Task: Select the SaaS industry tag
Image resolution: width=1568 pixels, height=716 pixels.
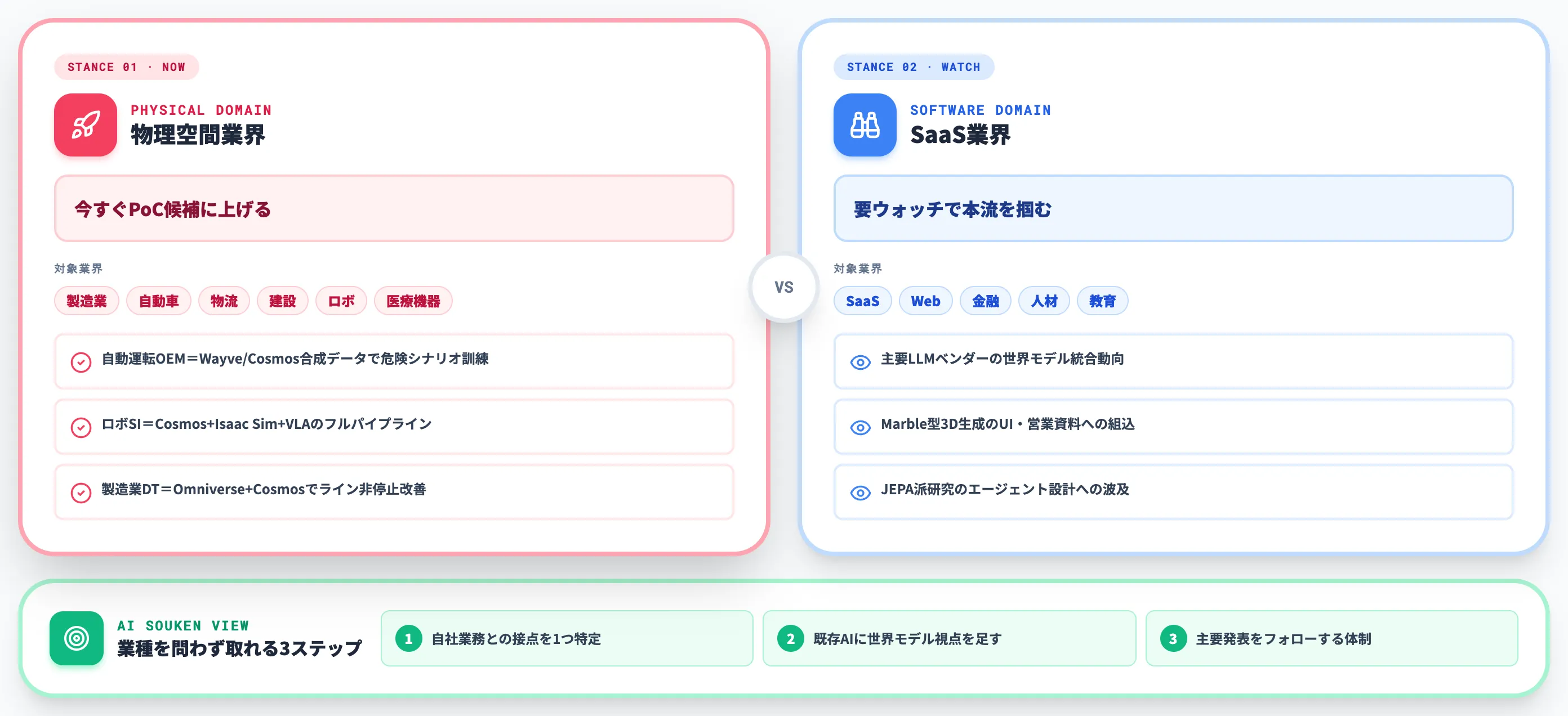Action: (862, 301)
